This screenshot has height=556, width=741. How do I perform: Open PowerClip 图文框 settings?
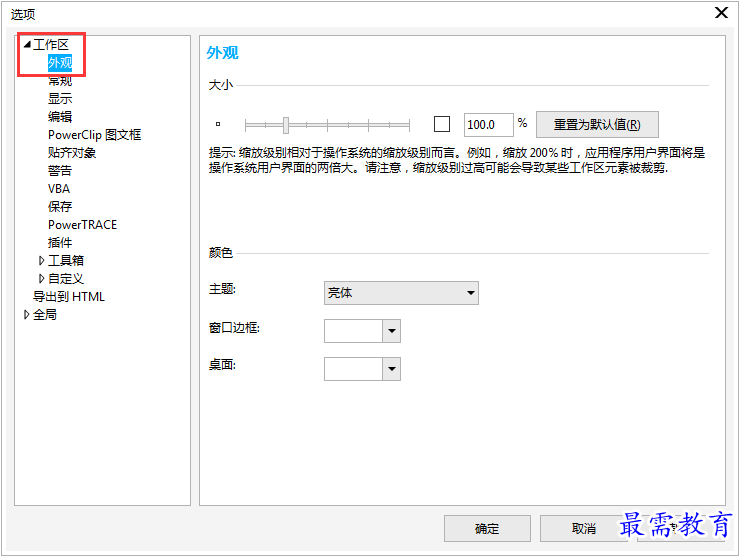(x=95, y=135)
